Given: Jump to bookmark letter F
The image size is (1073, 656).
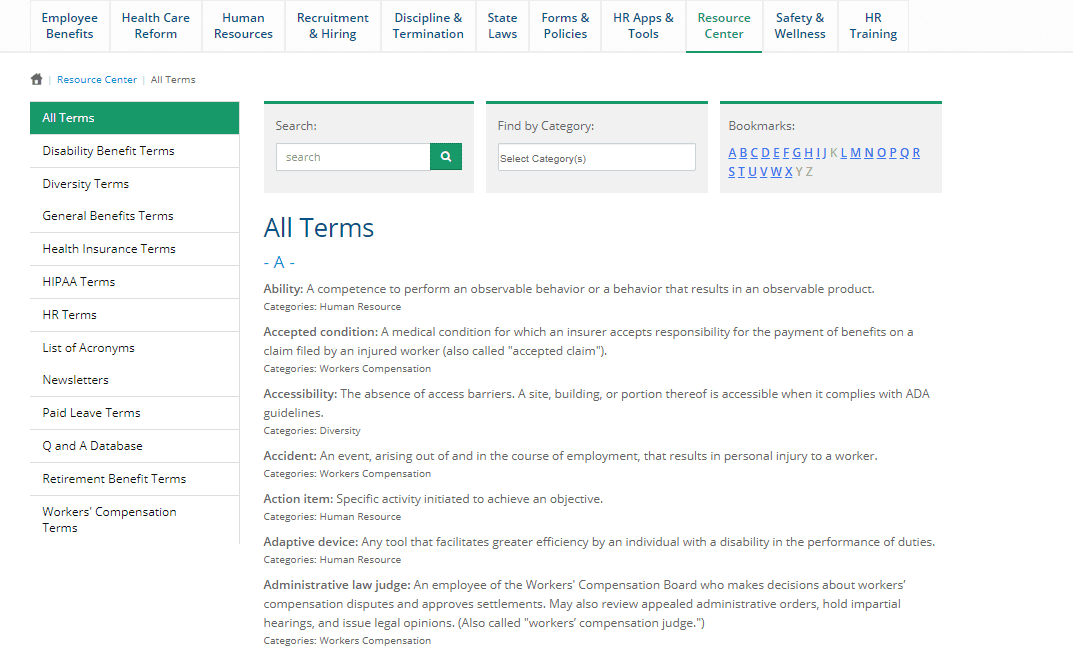Looking at the screenshot, I should point(786,153).
